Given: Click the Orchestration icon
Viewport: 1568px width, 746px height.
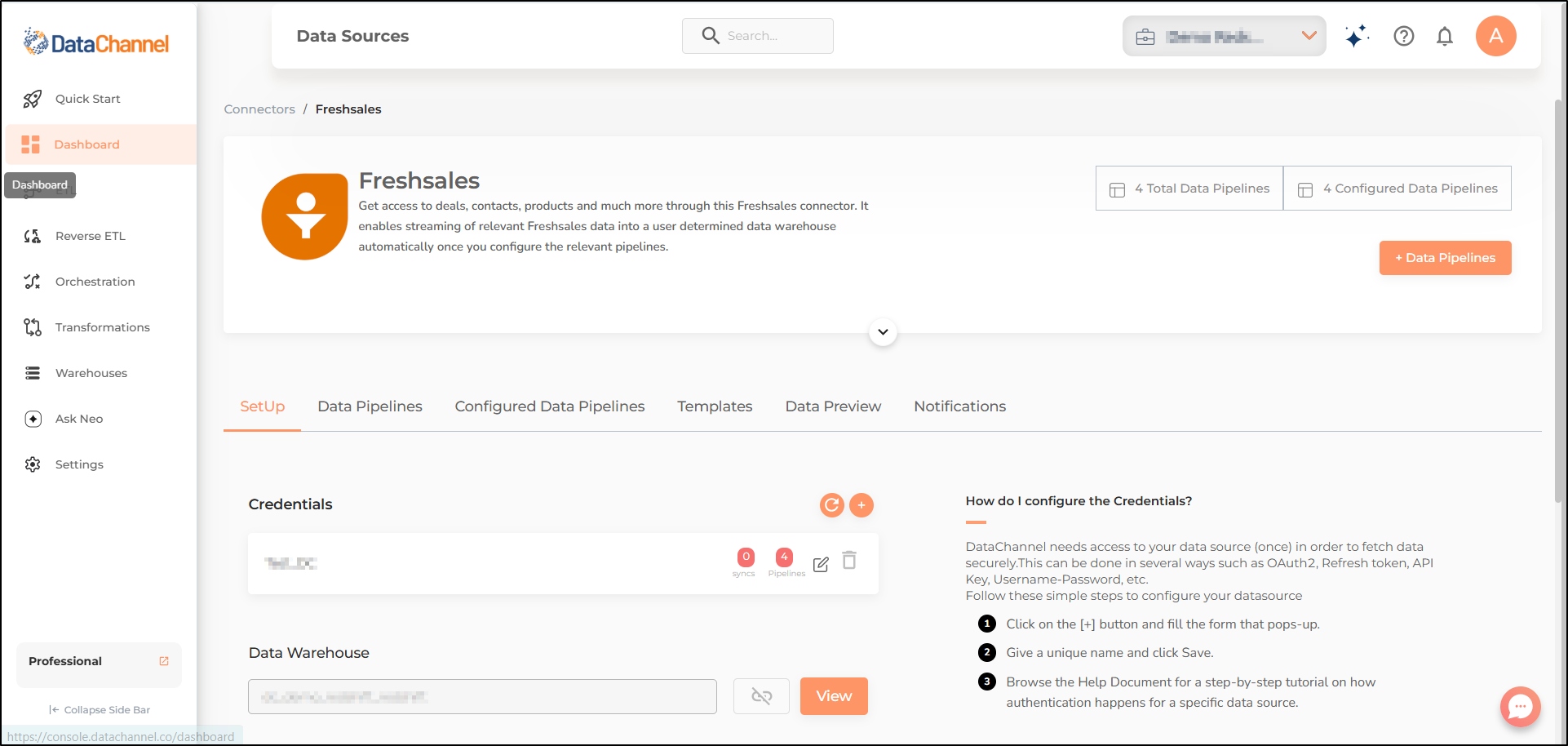Looking at the screenshot, I should (33, 282).
